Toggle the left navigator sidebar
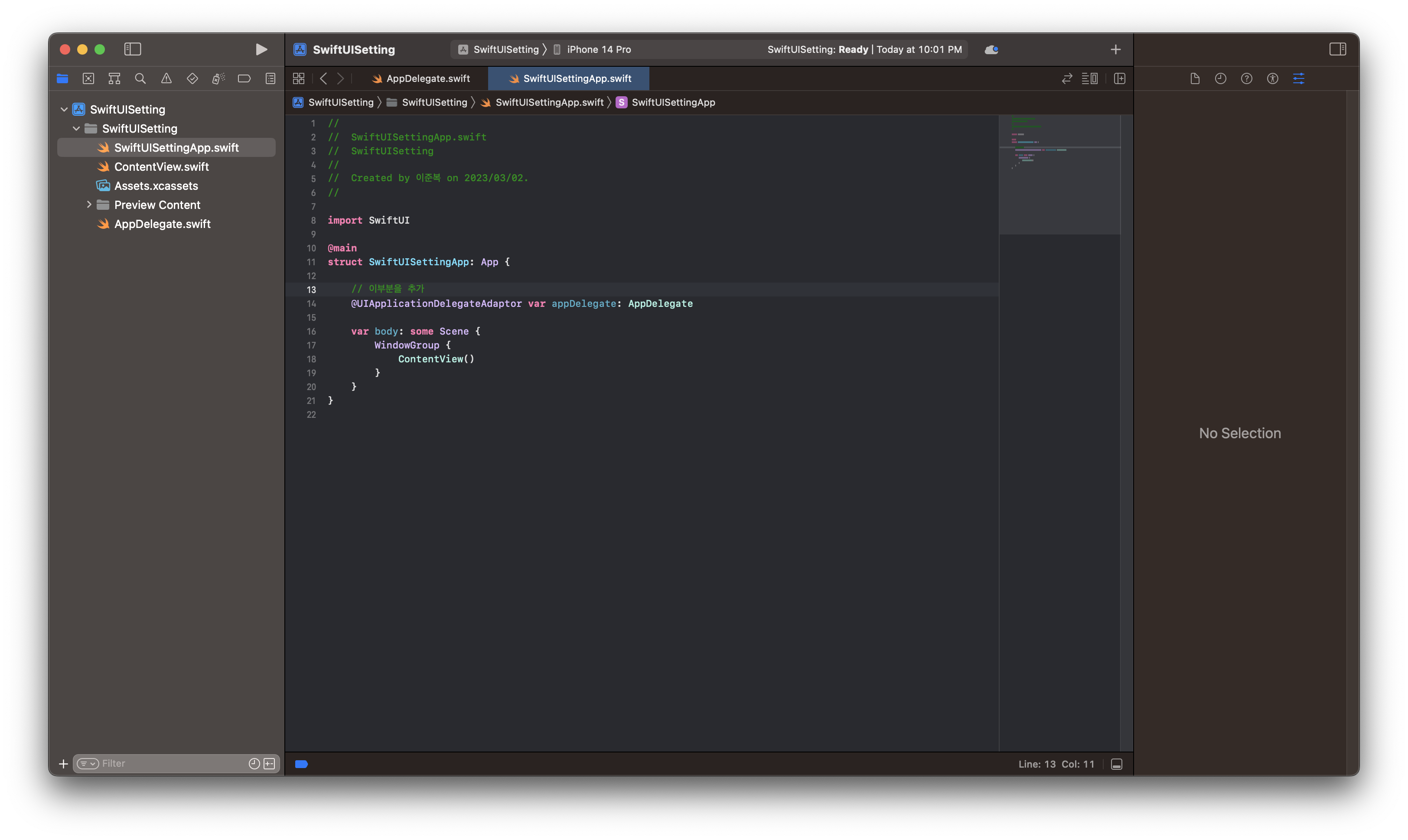 [x=133, y=49]
